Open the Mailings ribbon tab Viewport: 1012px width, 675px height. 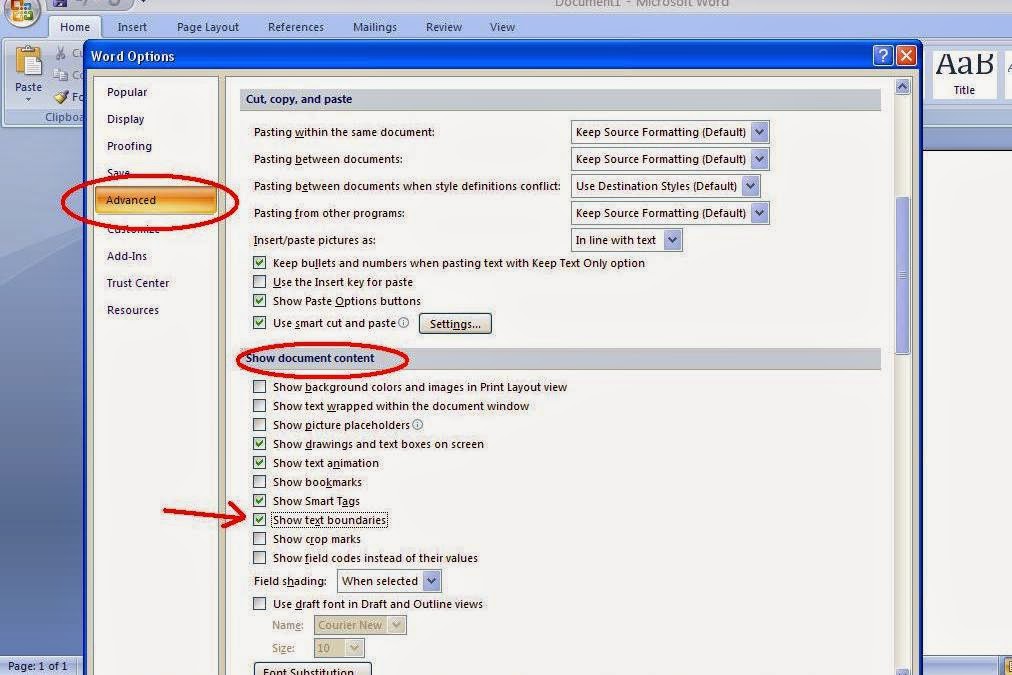tap(374, 27)
